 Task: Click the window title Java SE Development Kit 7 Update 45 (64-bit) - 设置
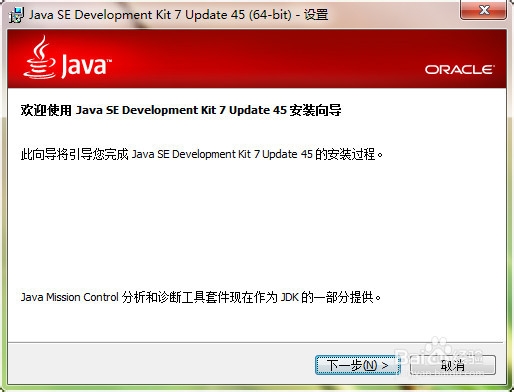click(x=178, y=15)
